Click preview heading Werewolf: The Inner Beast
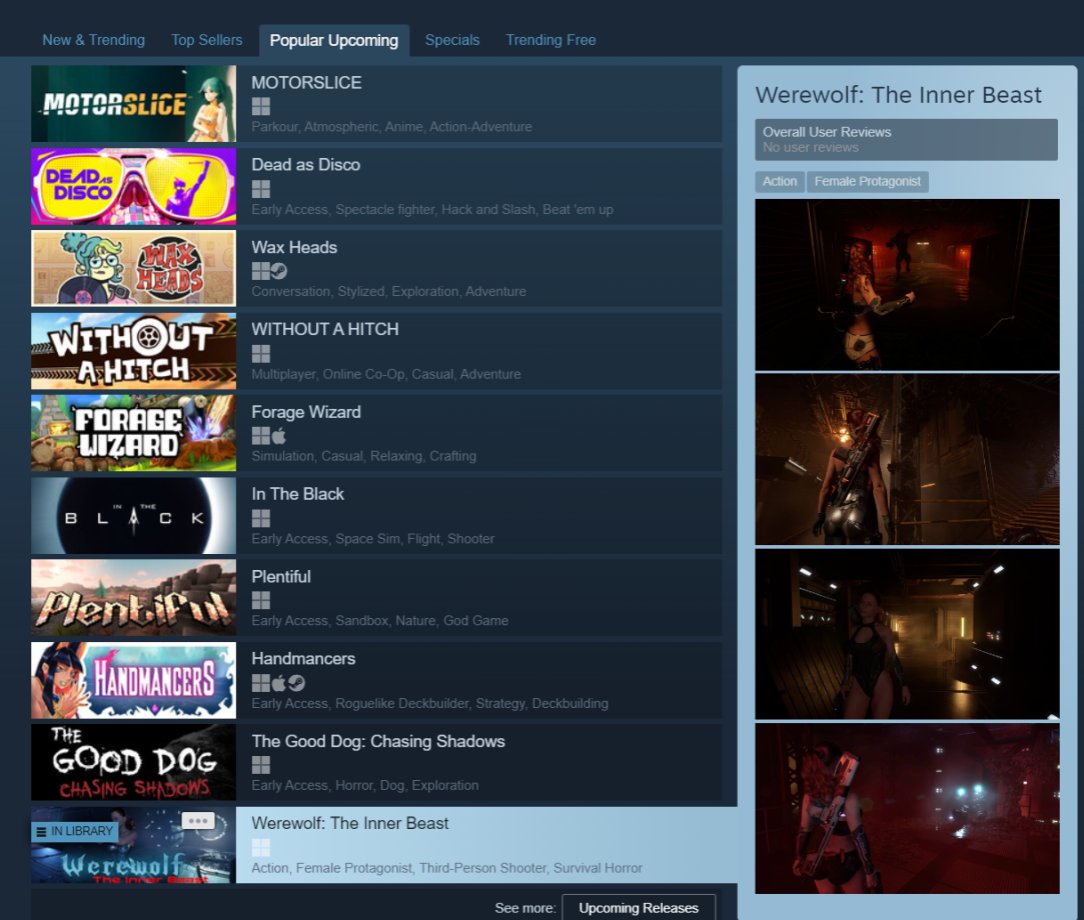 pos(898,95)
